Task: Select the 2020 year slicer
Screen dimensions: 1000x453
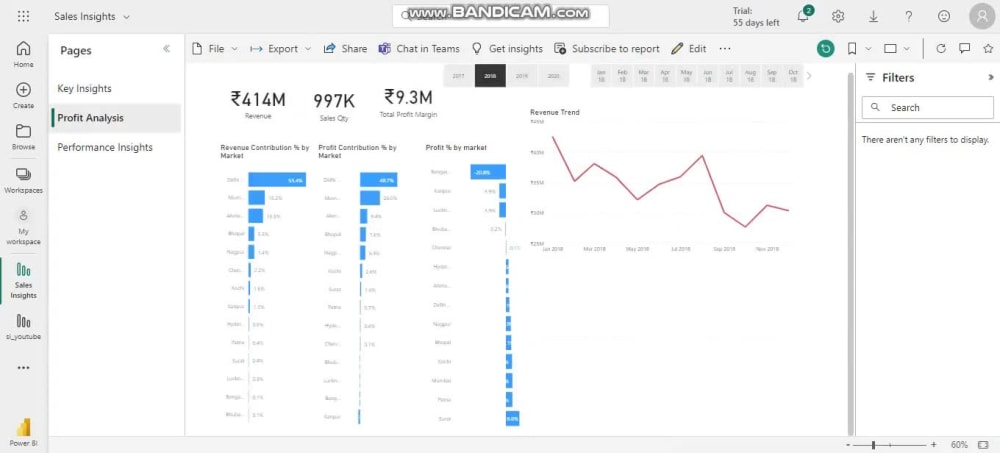Action: tap(554, 76)
